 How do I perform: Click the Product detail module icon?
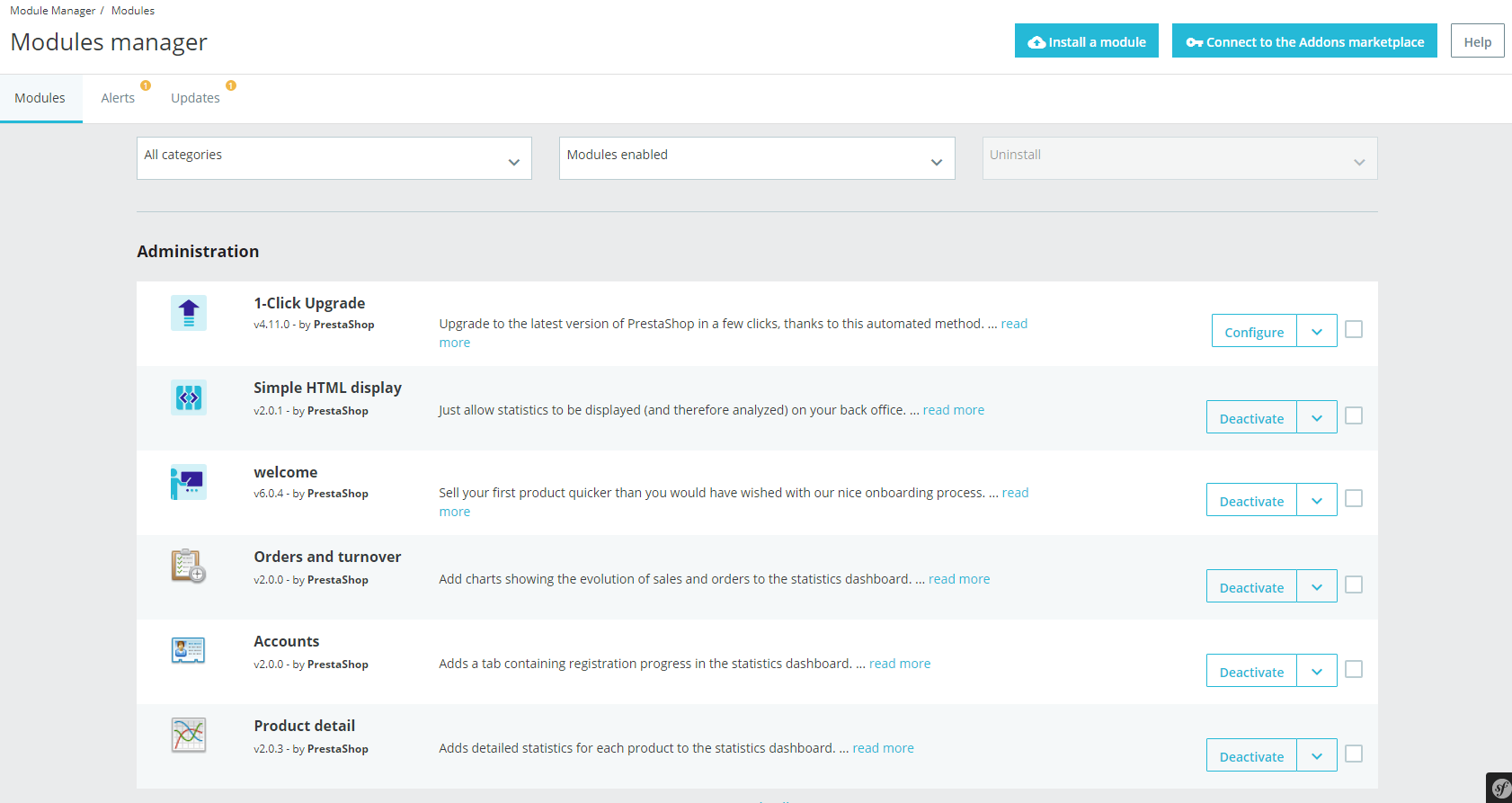pyautogui.click(x=189, y=736)
